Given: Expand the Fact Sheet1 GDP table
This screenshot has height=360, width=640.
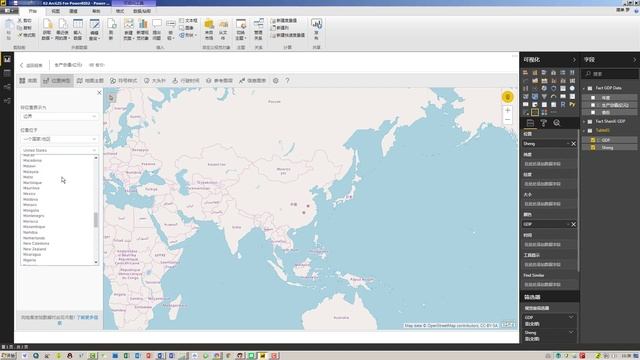Looking at the screenshot, I should (584, 122).
